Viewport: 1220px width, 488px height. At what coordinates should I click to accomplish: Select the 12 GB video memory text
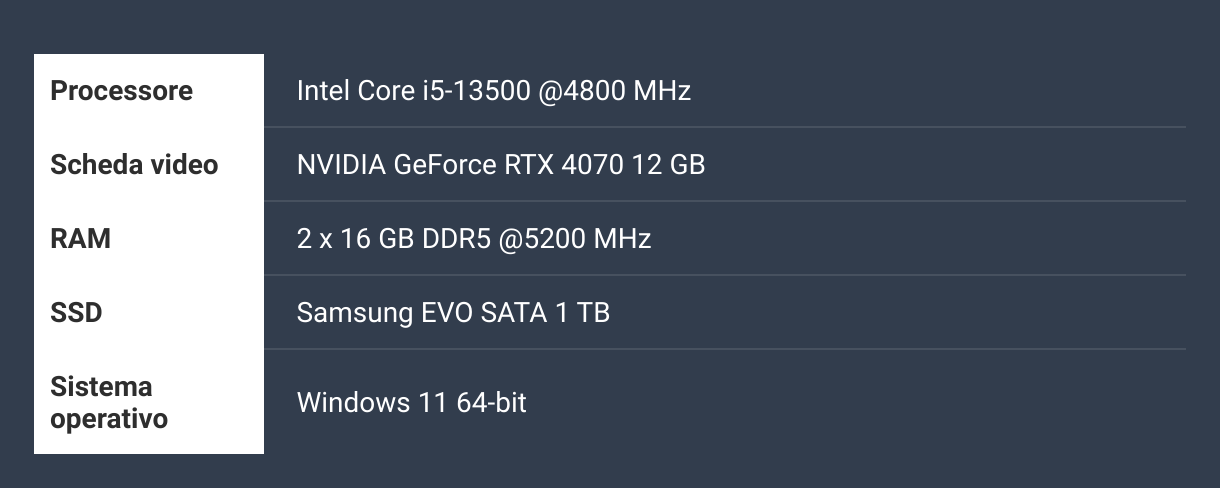click(x=668, y=165)
